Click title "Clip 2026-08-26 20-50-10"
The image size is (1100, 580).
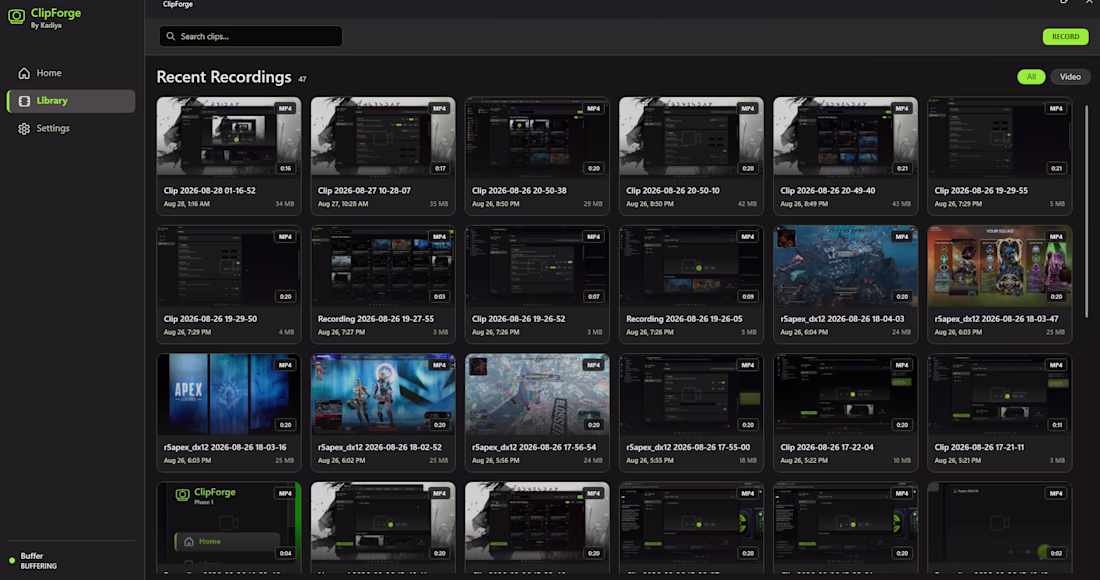tap(673, 191)
